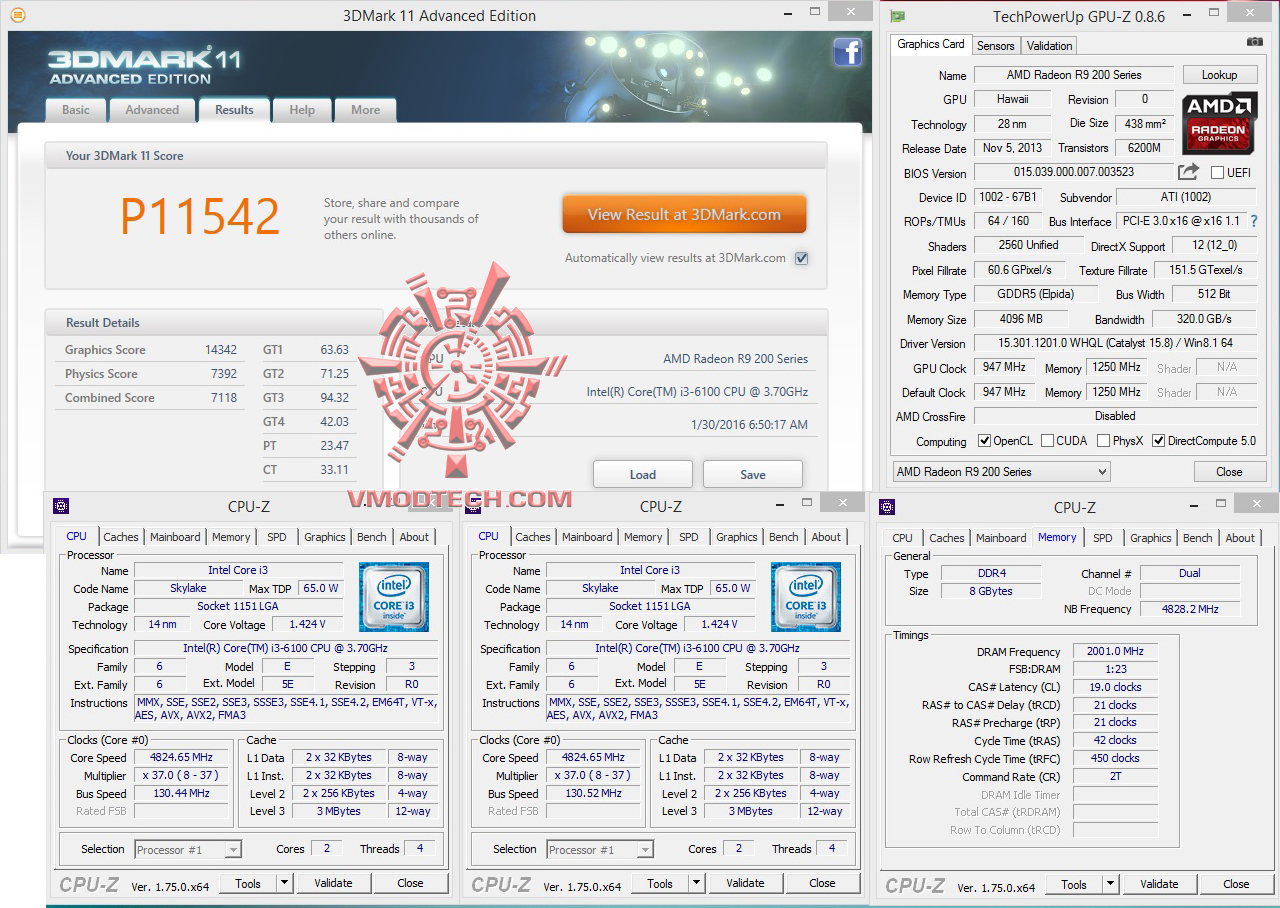
Task: Switch to the Basic tab in 3DMark 11
Action: pyautogui.click(x=76, y=110)
